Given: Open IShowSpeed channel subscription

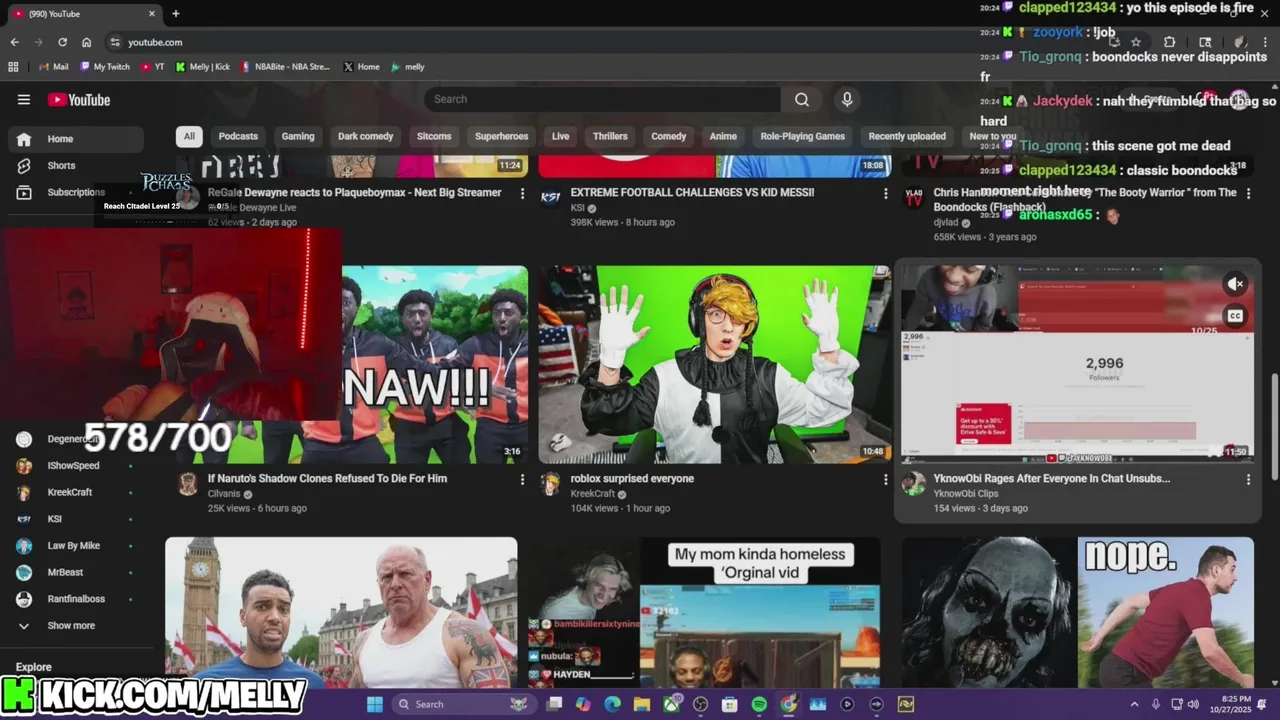Looking at the screenshot, I should [x=76, y=465].
